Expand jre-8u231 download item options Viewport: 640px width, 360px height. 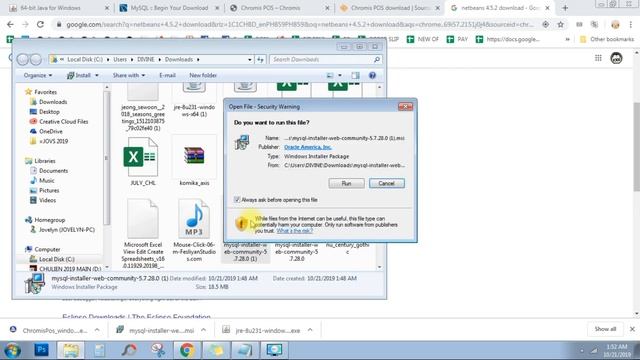tap(310, 330)
